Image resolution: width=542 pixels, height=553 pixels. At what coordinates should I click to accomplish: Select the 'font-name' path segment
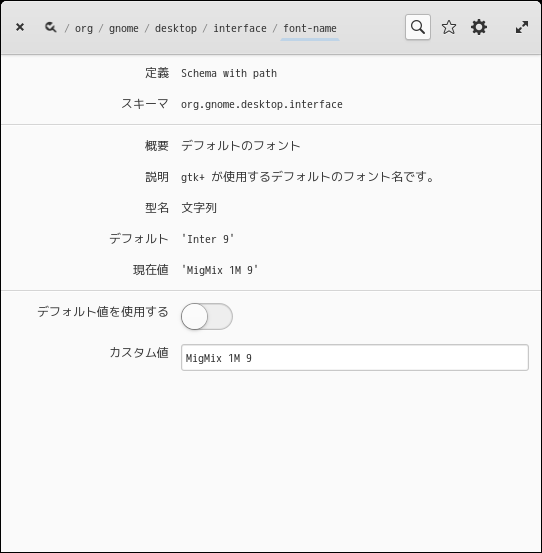(310, 28)
